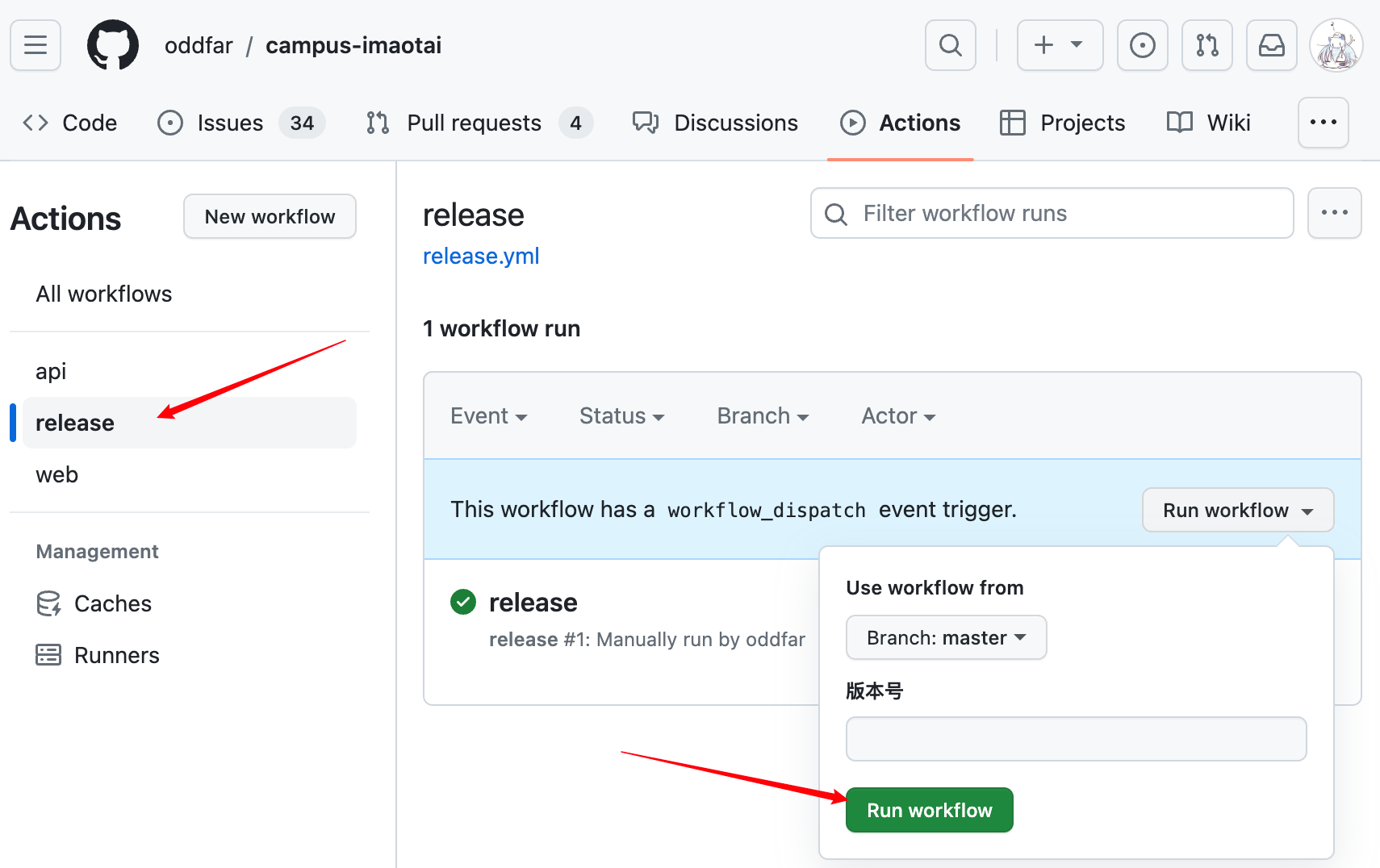This screenshot has width=1380, height=868.
Task: Open the search magnifier icon
Action: (950, 45)
